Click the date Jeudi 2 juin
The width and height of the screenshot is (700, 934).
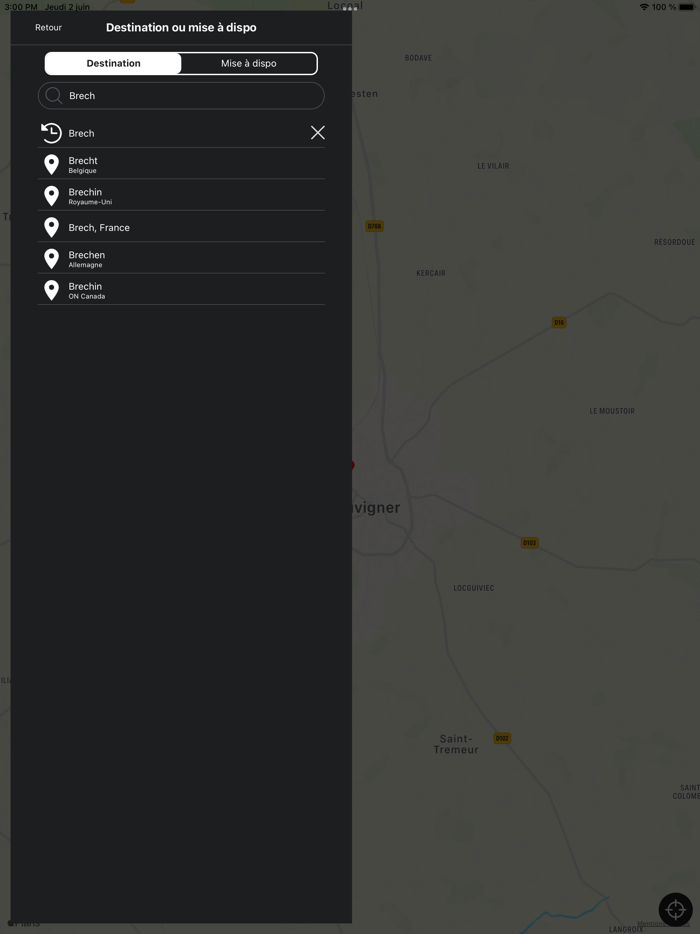[67, 7]
